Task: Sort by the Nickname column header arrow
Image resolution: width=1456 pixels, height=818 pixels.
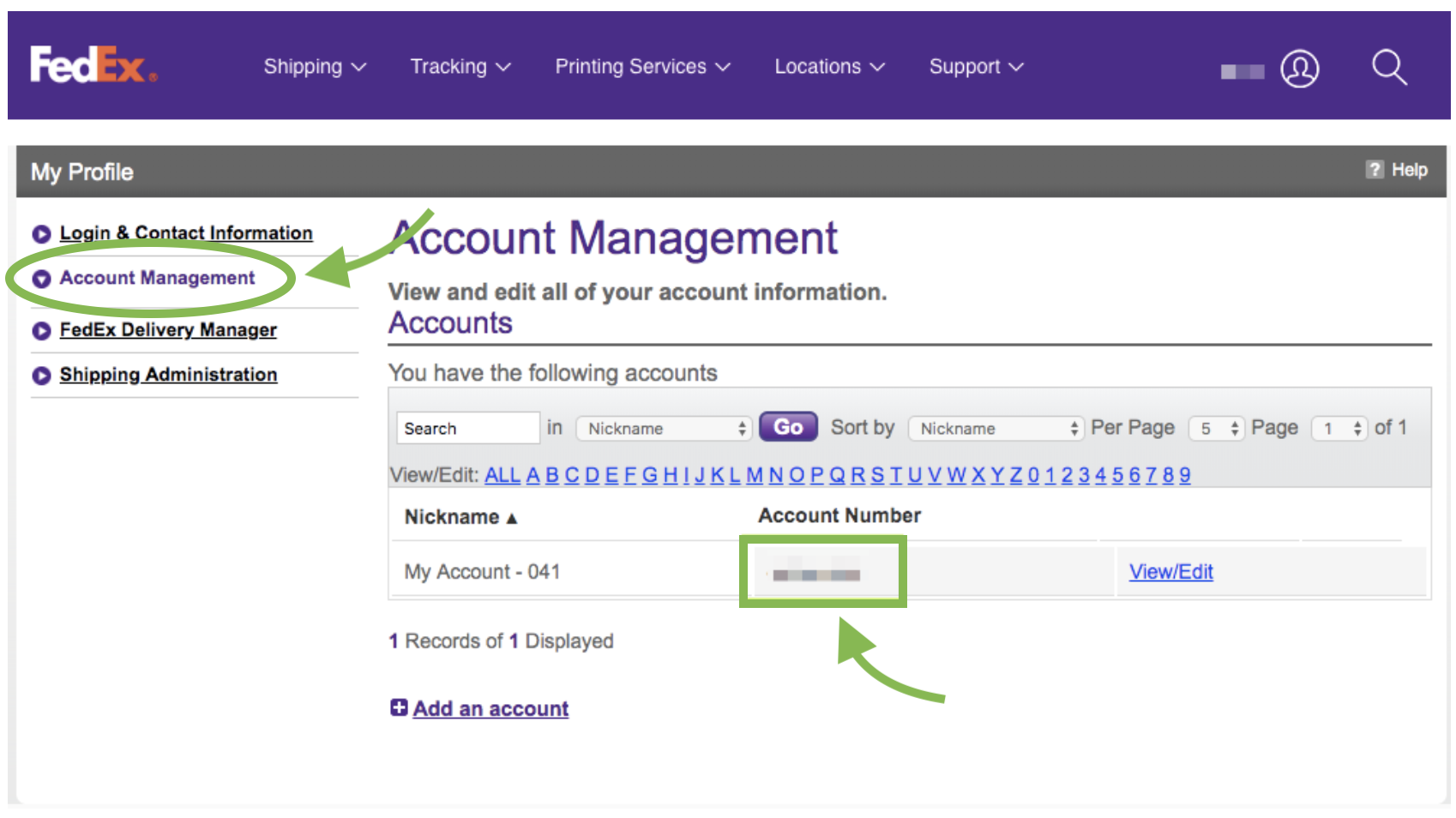Action: 512,518
